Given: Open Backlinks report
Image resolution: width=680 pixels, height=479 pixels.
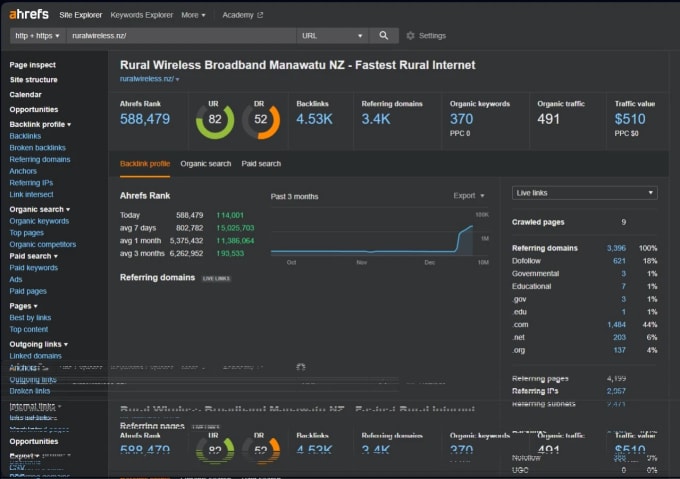Looking at the screenshot, I should click(25, 136).
